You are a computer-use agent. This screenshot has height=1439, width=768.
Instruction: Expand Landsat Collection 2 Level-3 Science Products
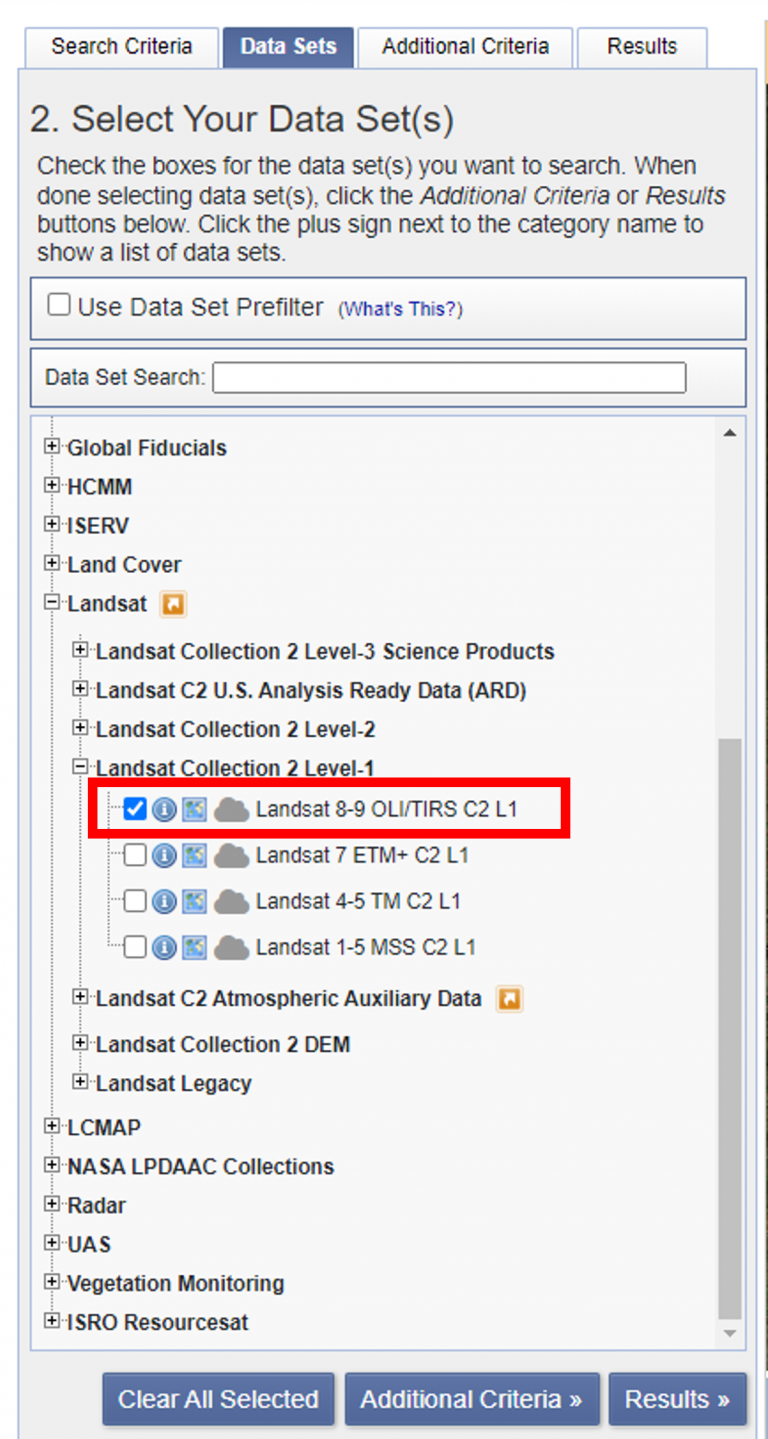click(x=81, y=651)
